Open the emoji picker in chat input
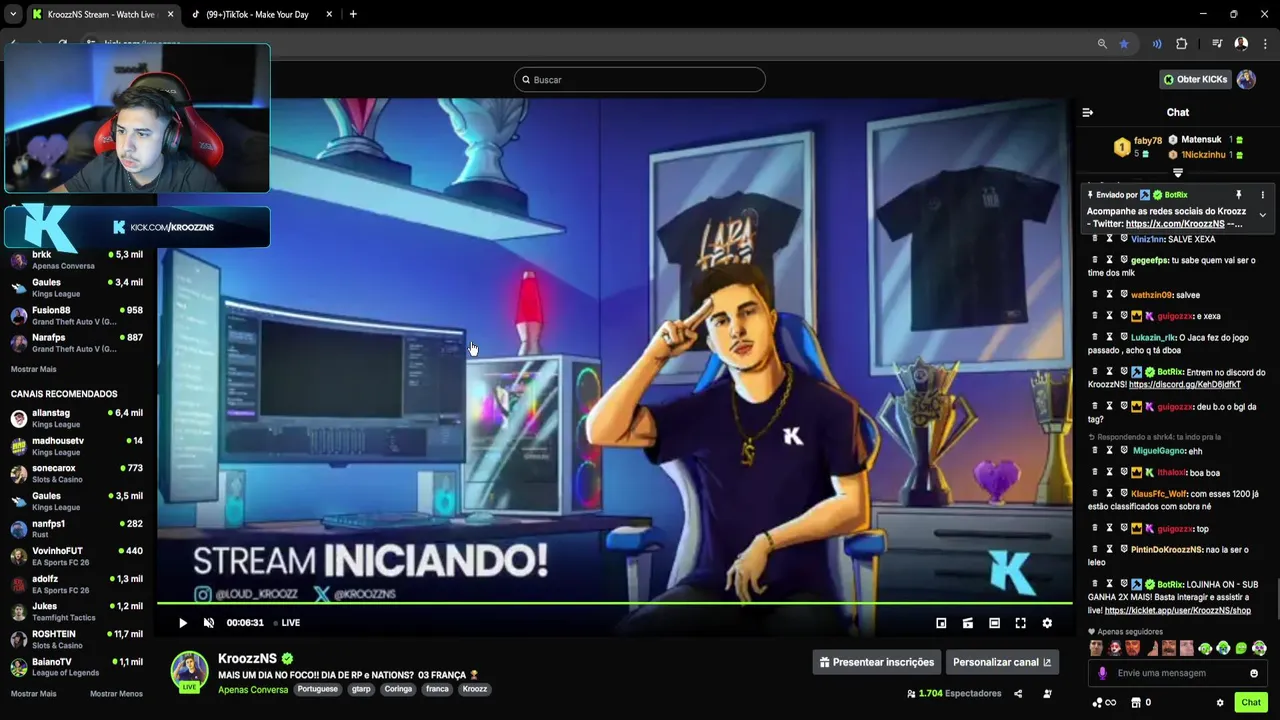Screen dimensions: 1280x720 coord(1254,673)
